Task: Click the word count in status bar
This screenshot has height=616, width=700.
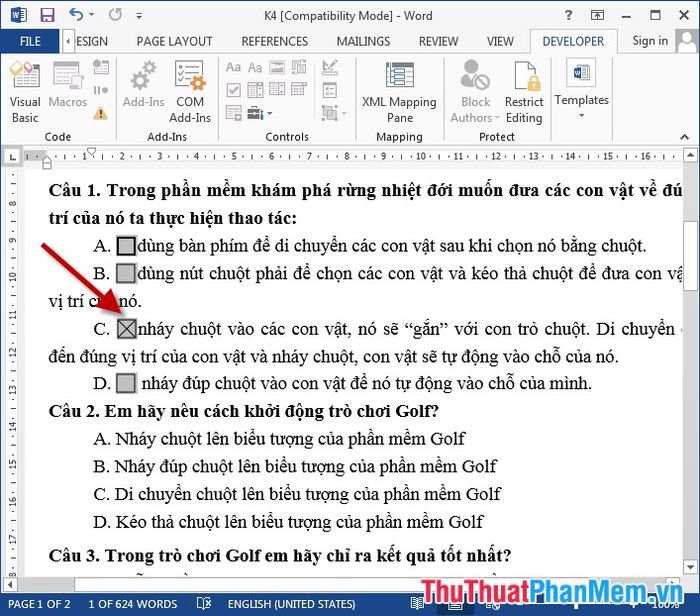Action: point(133,604)
